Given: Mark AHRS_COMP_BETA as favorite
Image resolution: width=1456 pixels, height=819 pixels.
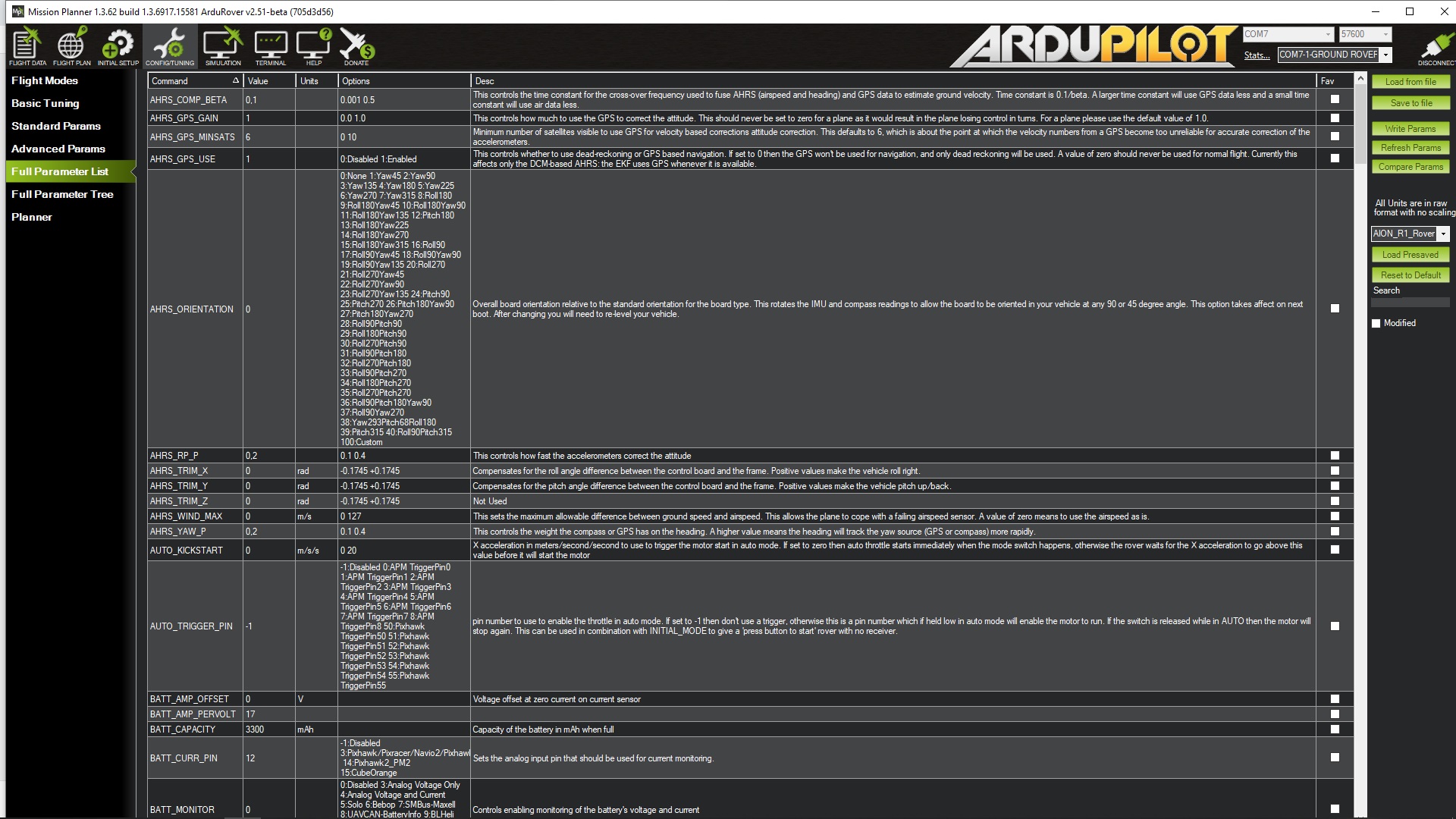Looking at the screenshot, I should [x=1335, y=99].
